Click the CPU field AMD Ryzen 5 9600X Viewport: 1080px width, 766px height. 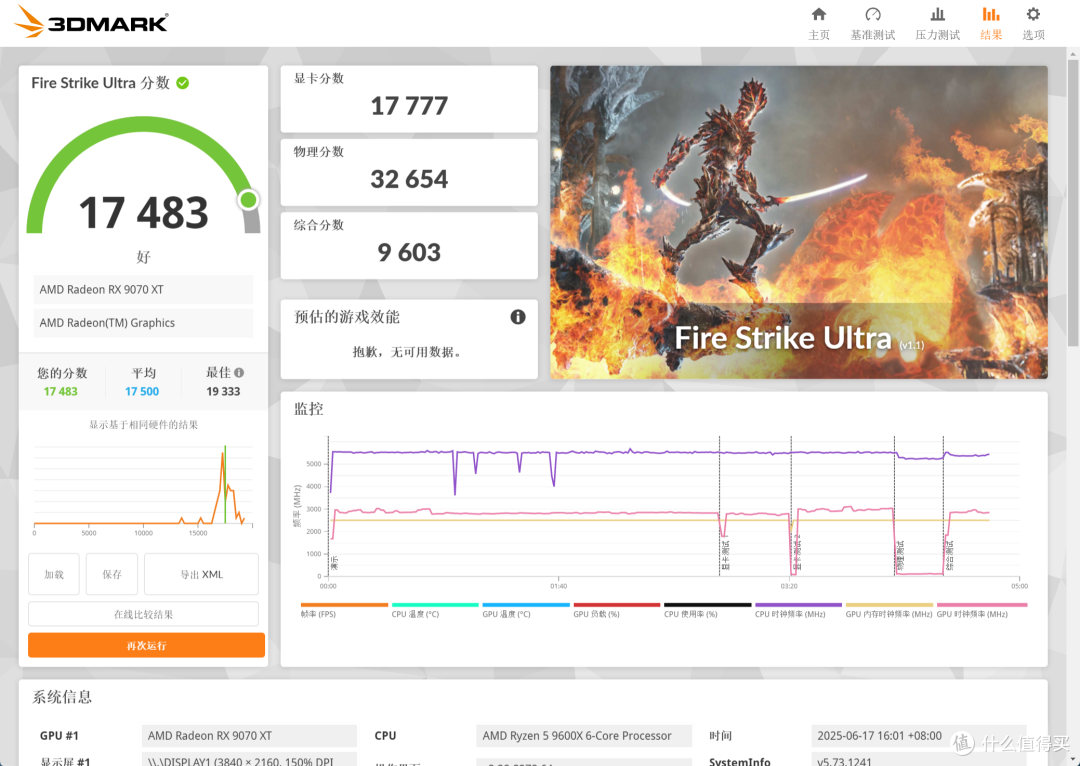tap(584, 736)
